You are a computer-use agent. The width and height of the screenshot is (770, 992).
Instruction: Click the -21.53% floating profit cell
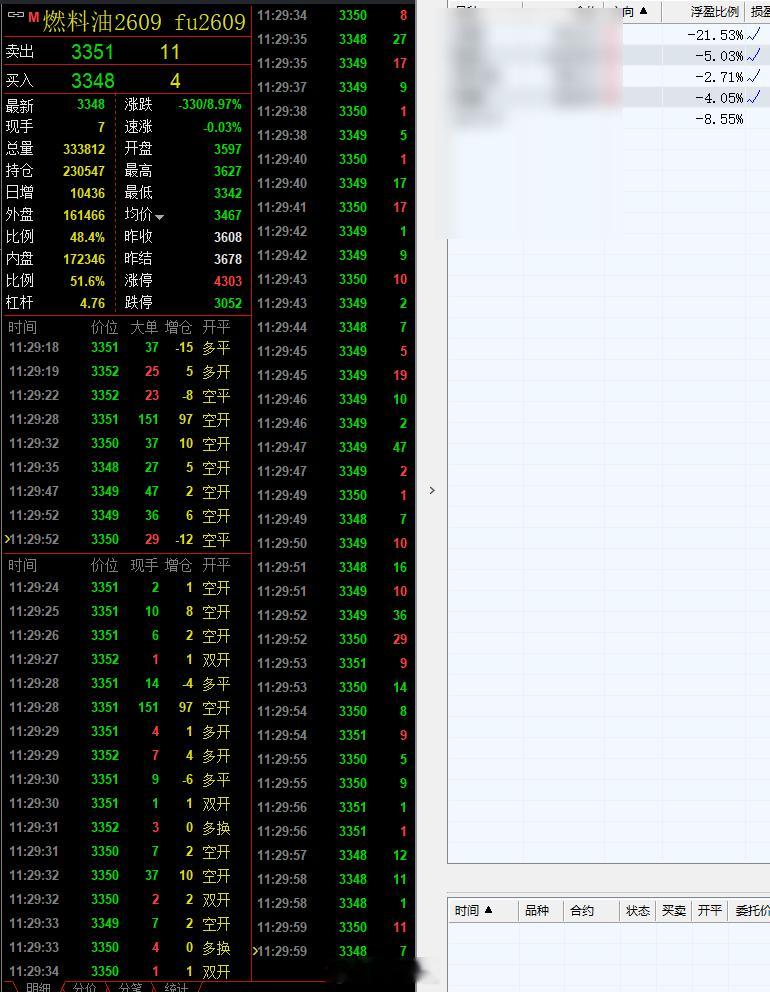pyautogui.click(x=715, y=35)
